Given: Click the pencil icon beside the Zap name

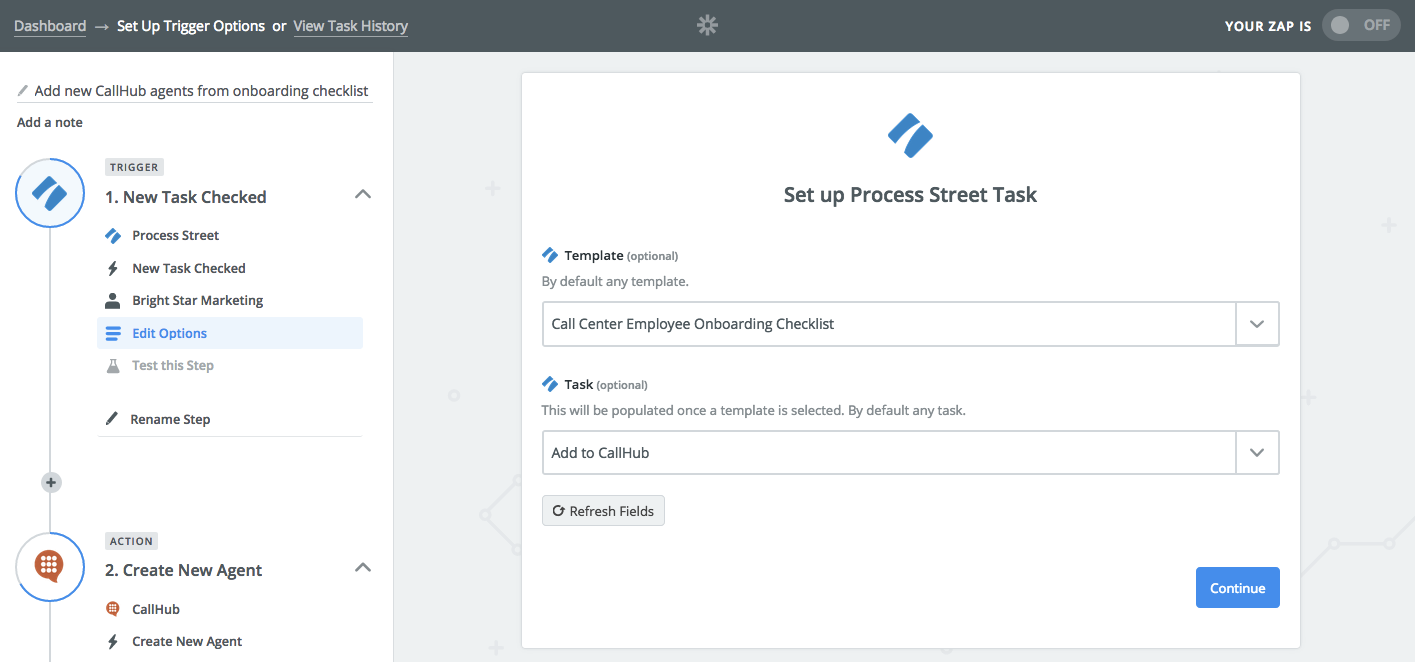Looking at the screenshot, I should (23, 91).
